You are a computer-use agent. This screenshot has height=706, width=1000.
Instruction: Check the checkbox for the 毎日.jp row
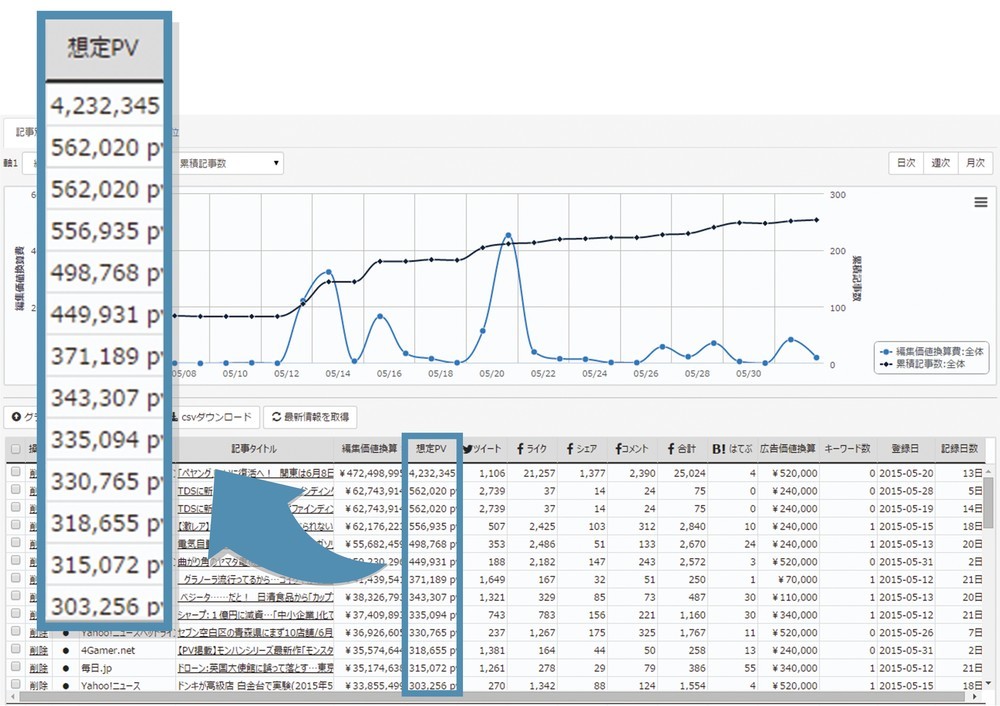tap(14, 667)
